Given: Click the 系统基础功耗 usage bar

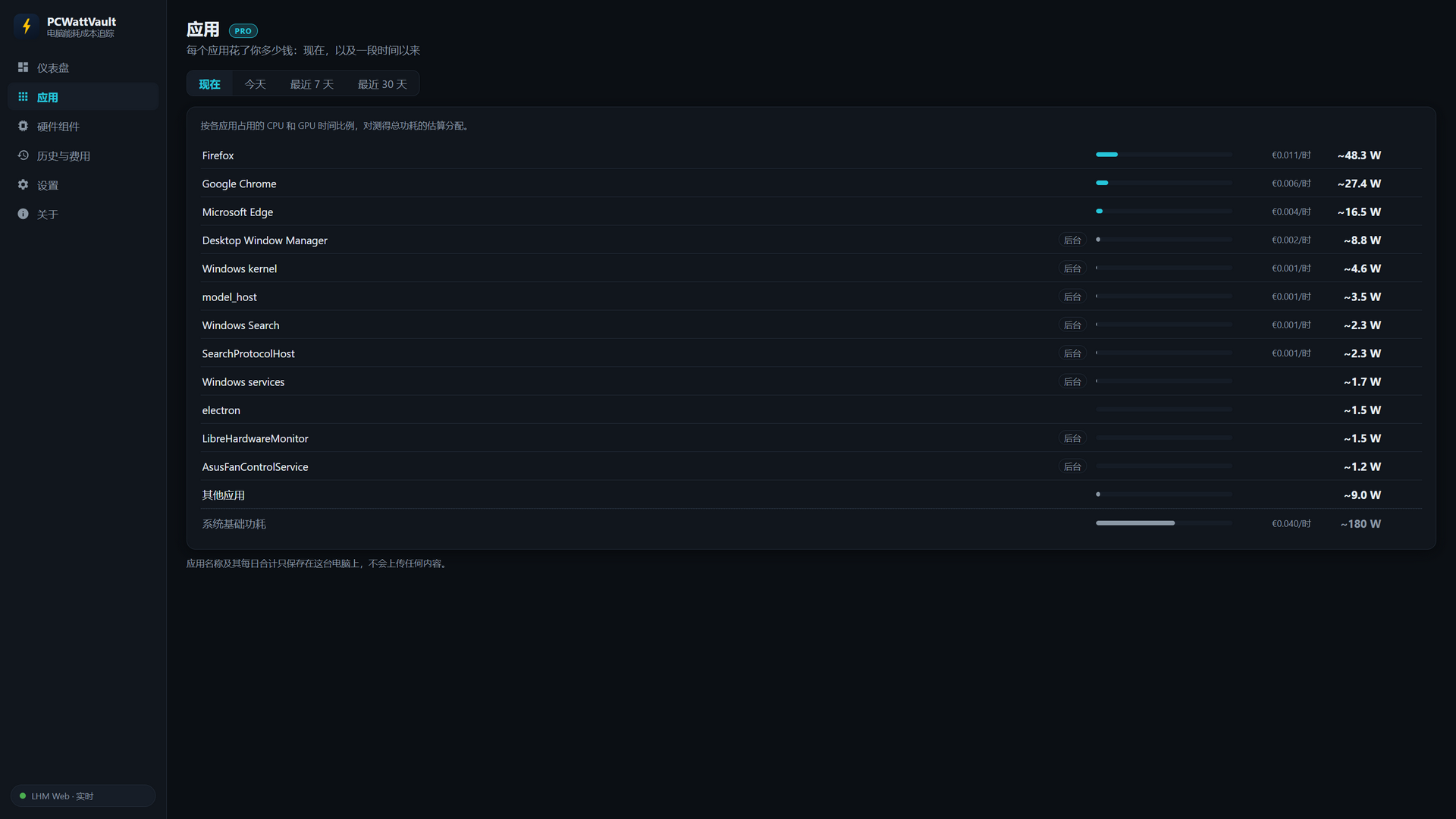Looking at the screenshot, I should (1163, 523).
